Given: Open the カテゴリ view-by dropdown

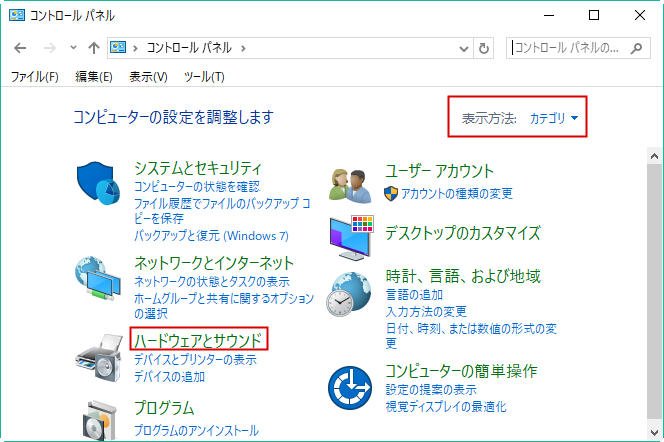Looking at the screenshot, I should tap(554, 118).
